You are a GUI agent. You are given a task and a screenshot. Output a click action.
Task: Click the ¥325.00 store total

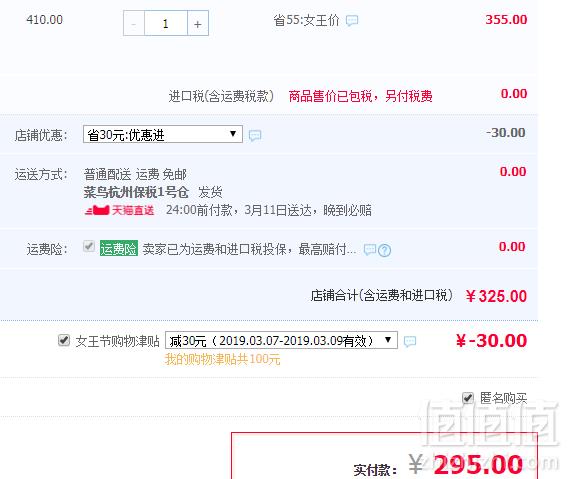(496, 296)
